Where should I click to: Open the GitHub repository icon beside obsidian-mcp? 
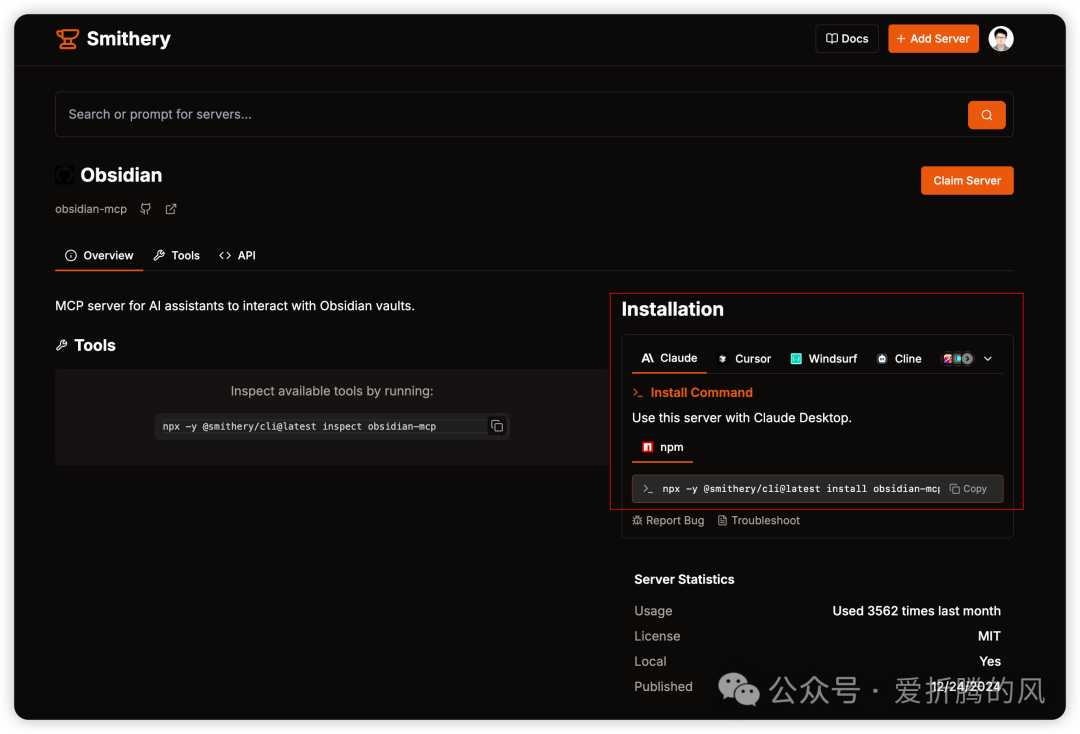(146, 209)
